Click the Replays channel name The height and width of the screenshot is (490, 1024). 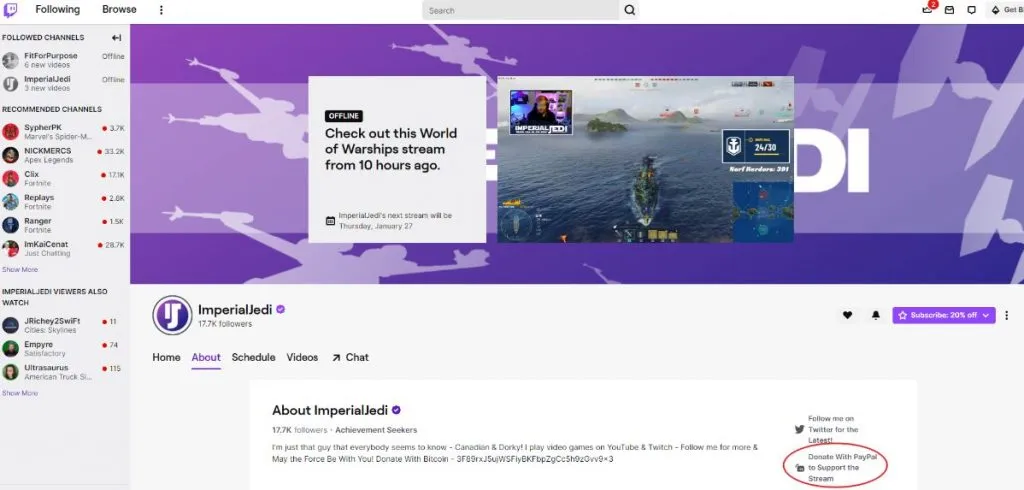pyautogui.click(x=39, y=197)
